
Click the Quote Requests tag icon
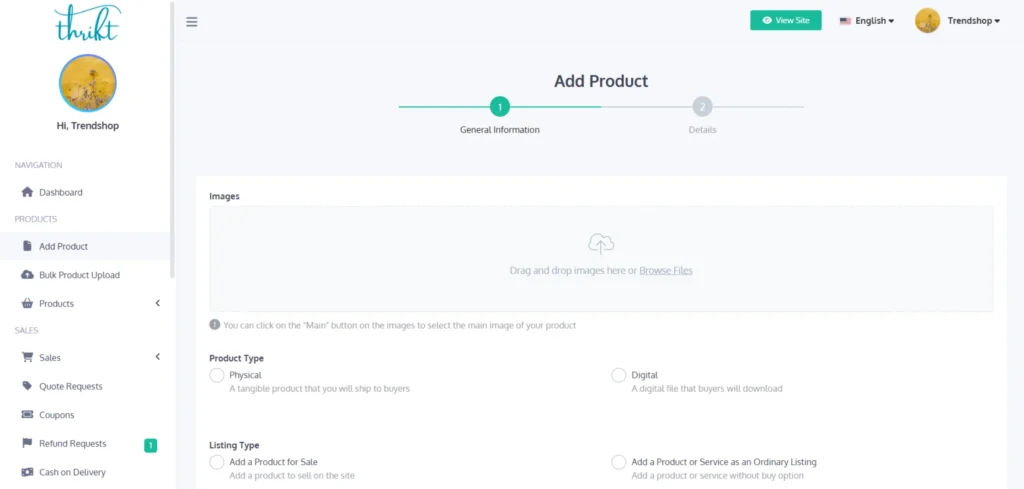tap(27, 386)
